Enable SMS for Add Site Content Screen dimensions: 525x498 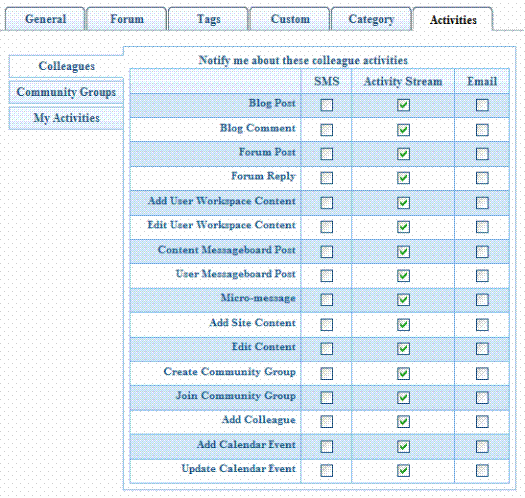click(326, 325)
